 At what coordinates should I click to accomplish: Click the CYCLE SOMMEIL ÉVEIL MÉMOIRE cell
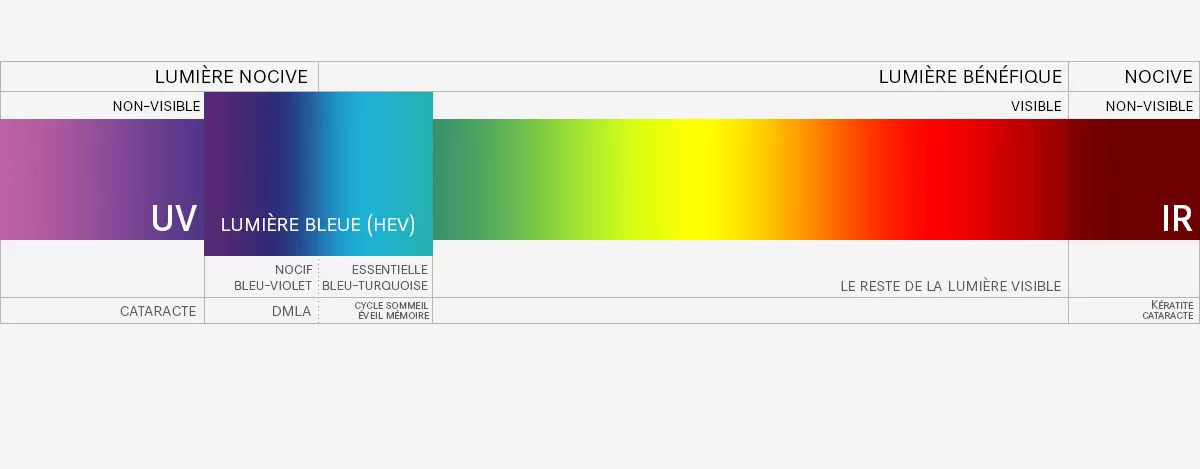pos(392,311)
